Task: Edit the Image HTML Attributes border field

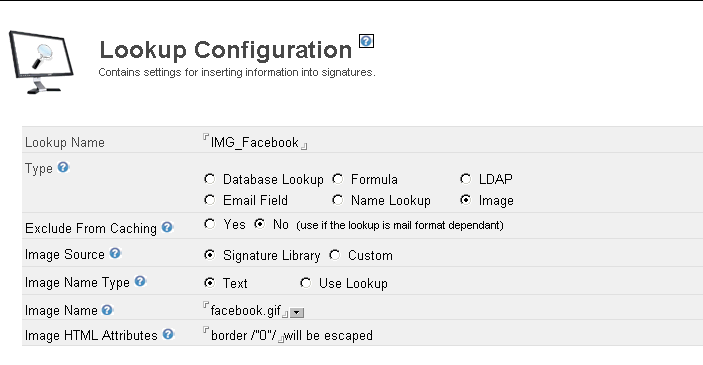Action: pyautogui.click(x=243, y=335)
